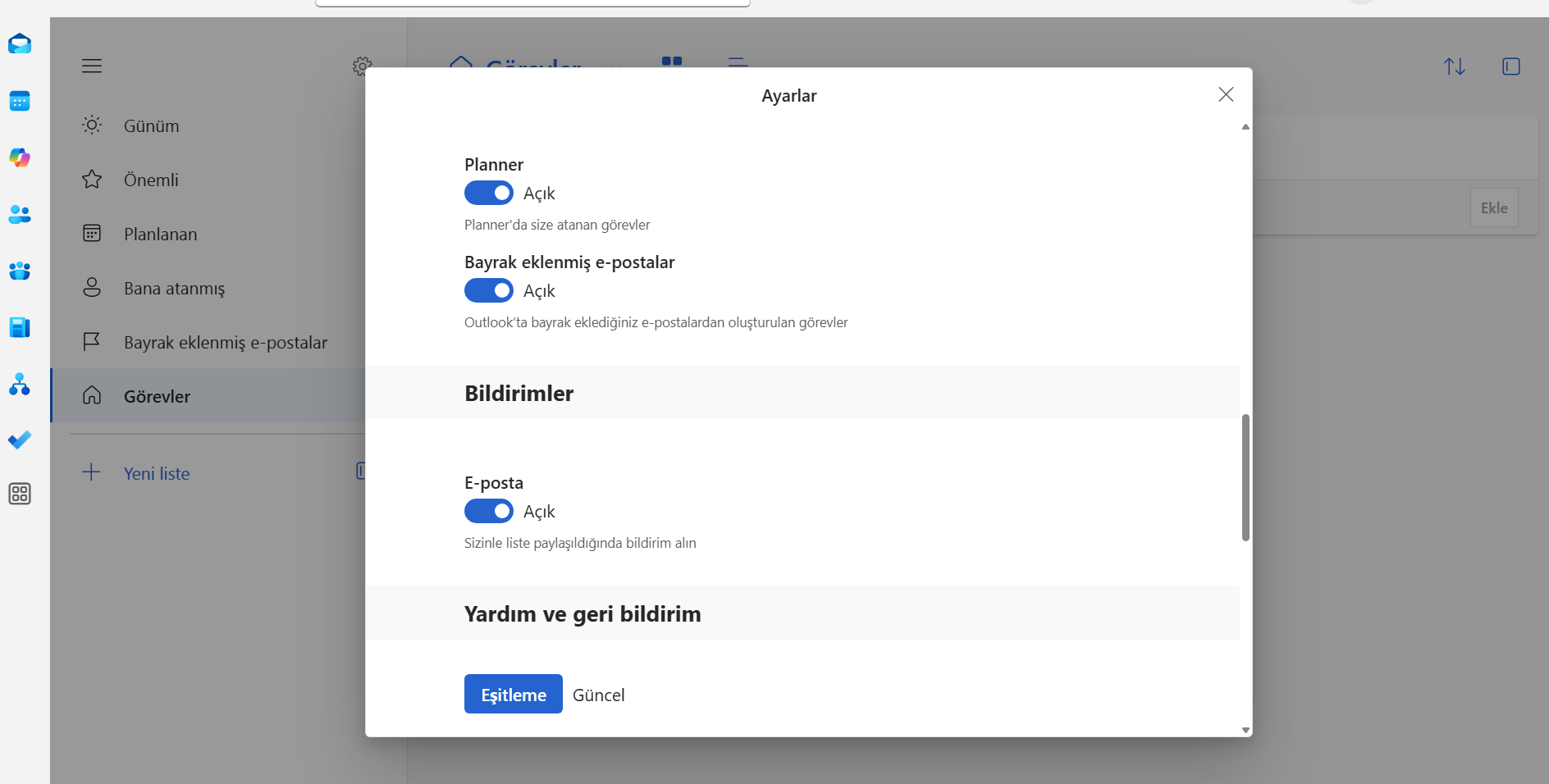Image resolution: width=1549 pixels, height=784 pixels.
Task: Open Önemli list in sidebar
Action: (x=208, y=180)
